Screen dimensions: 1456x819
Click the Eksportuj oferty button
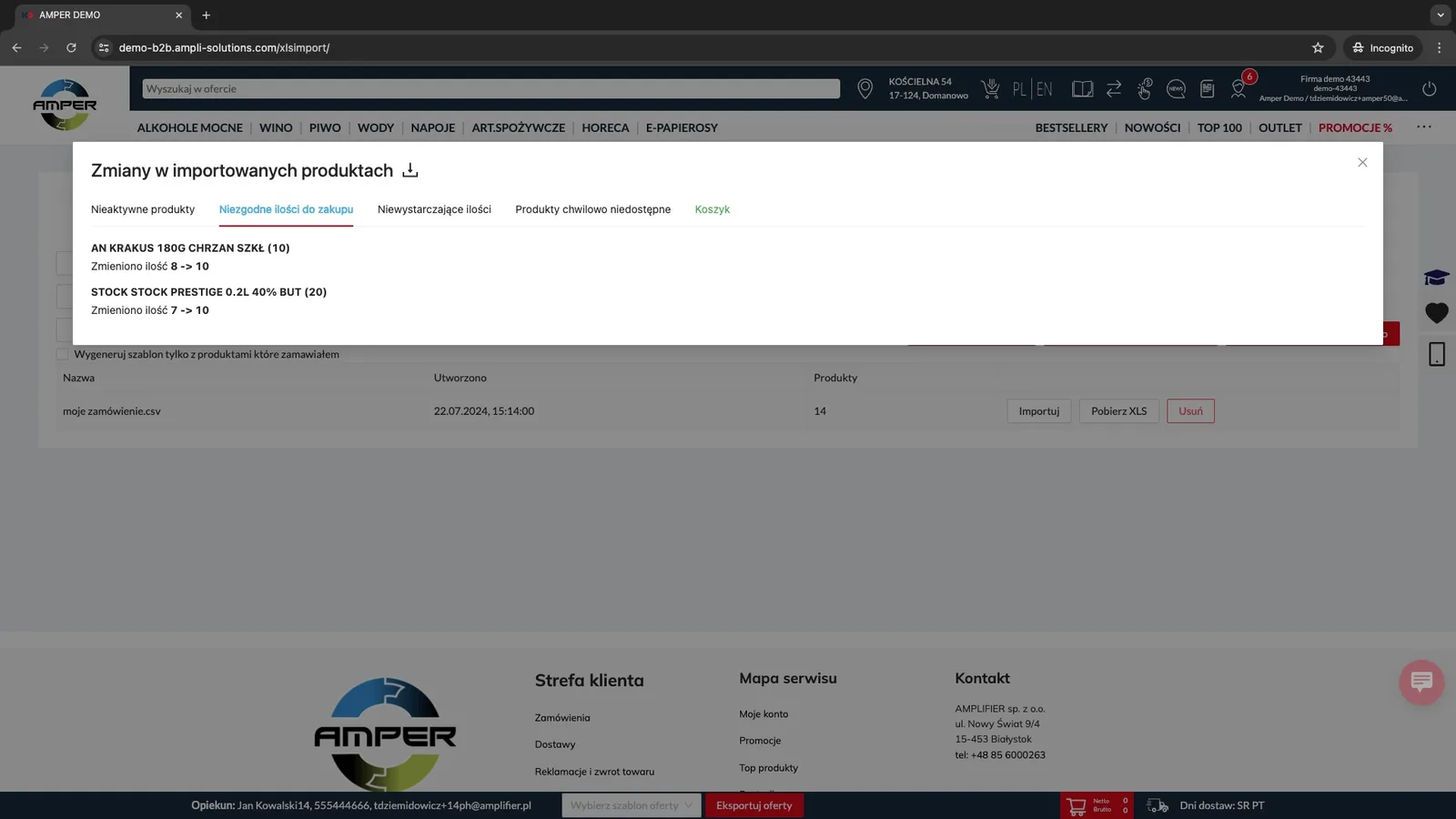(x=753, y=805)
